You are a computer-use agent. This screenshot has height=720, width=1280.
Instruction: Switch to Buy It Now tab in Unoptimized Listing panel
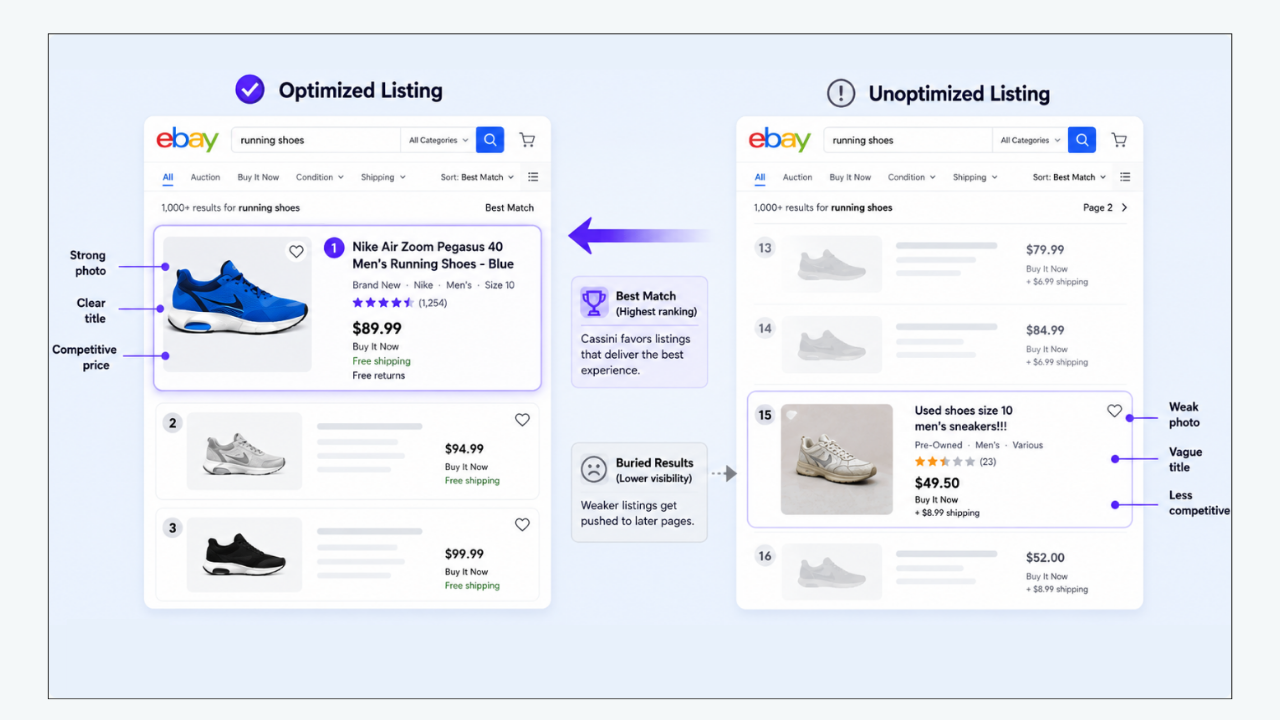point(850,177)
